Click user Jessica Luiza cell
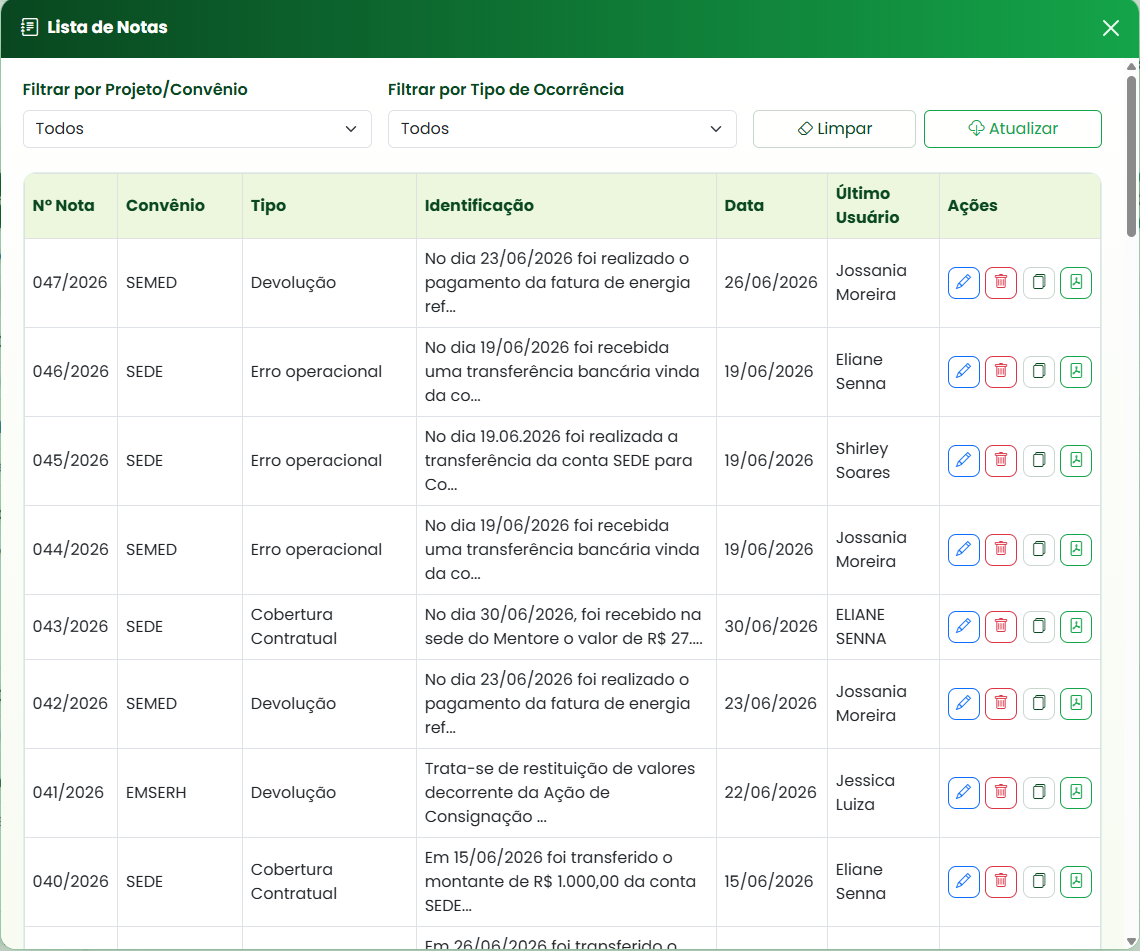Screen dimensions: 1140x951 (883, 792)
